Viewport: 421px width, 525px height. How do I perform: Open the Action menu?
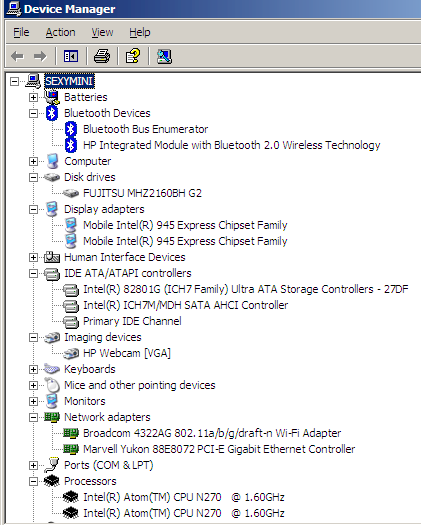pyautogui.click(x=61, y=32)
